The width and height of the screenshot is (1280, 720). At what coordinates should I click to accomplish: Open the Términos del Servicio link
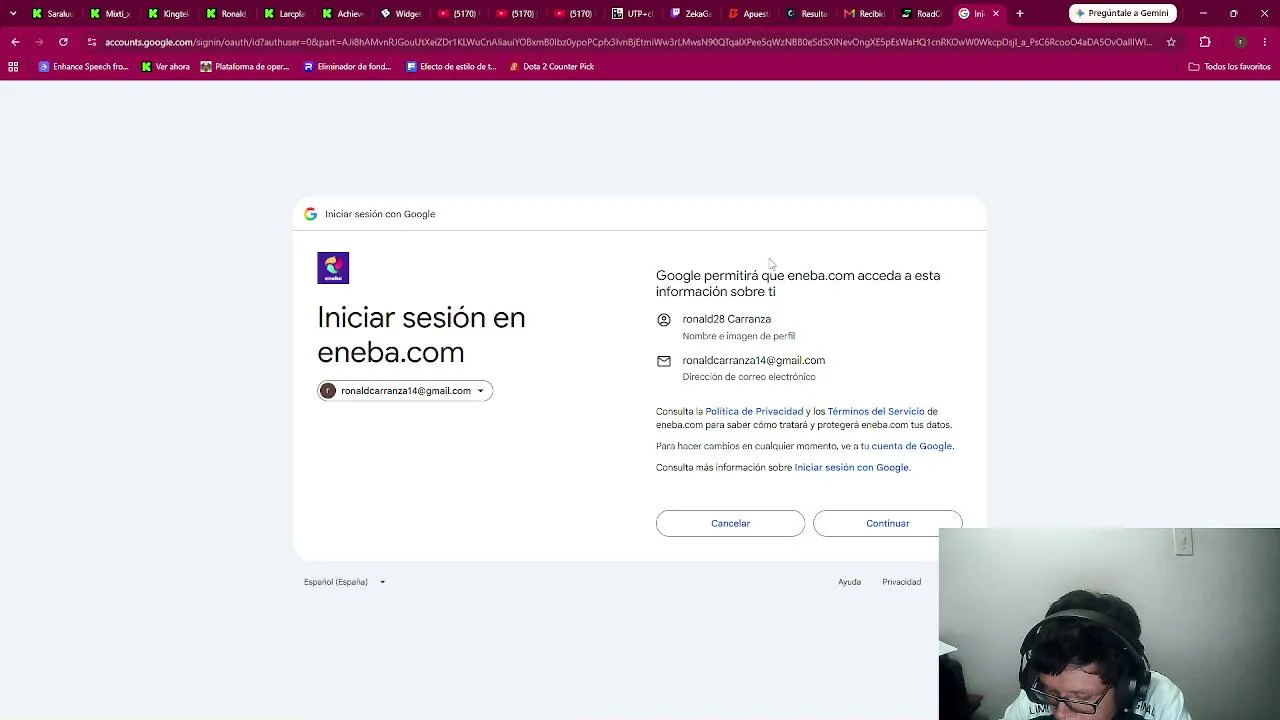[x=876, y=411]
